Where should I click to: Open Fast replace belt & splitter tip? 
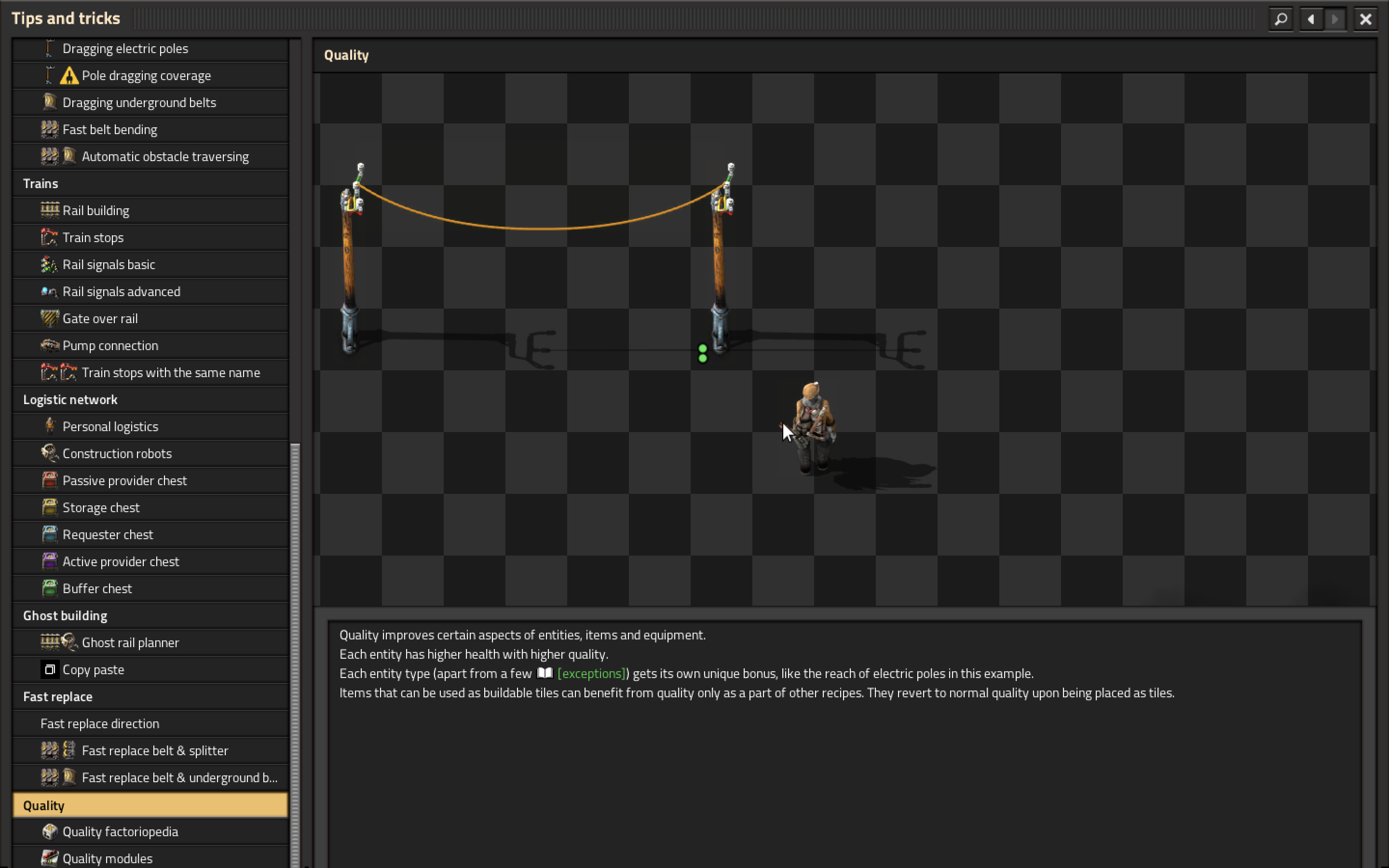(x=150, y=750)
